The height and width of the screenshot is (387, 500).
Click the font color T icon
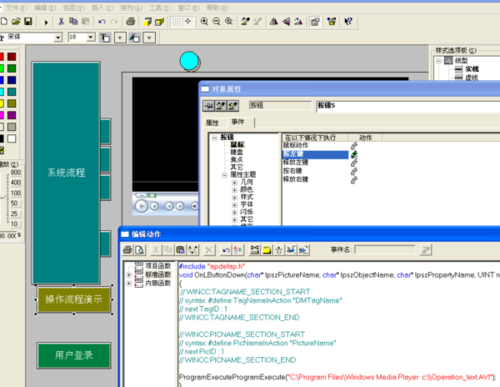pyautogui.click(x=105, y=38)
